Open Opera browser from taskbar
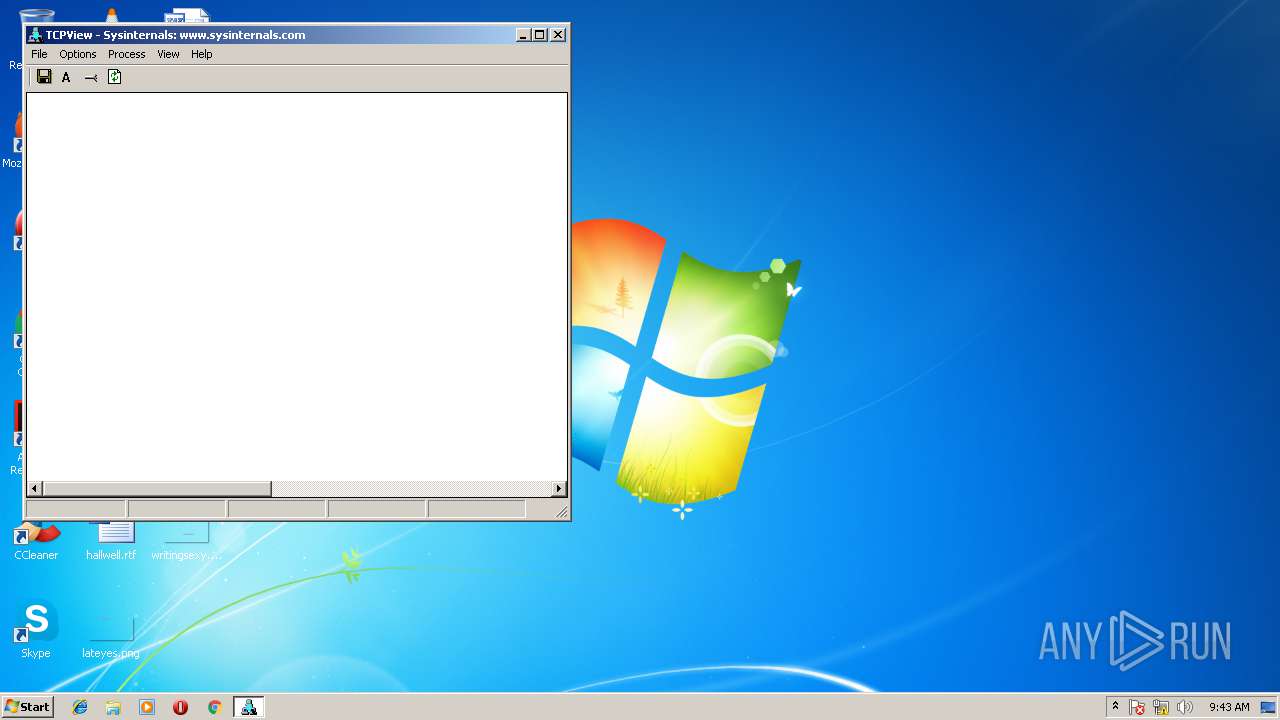 coord(180,707)
